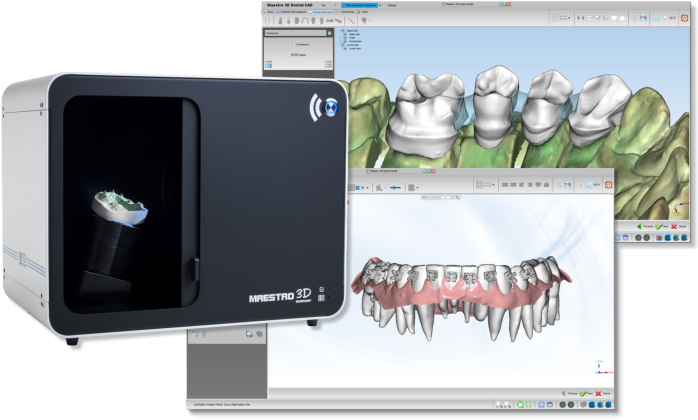Expand the Teeth tree node
Screen dimensions: 698x420
[341, 37]
